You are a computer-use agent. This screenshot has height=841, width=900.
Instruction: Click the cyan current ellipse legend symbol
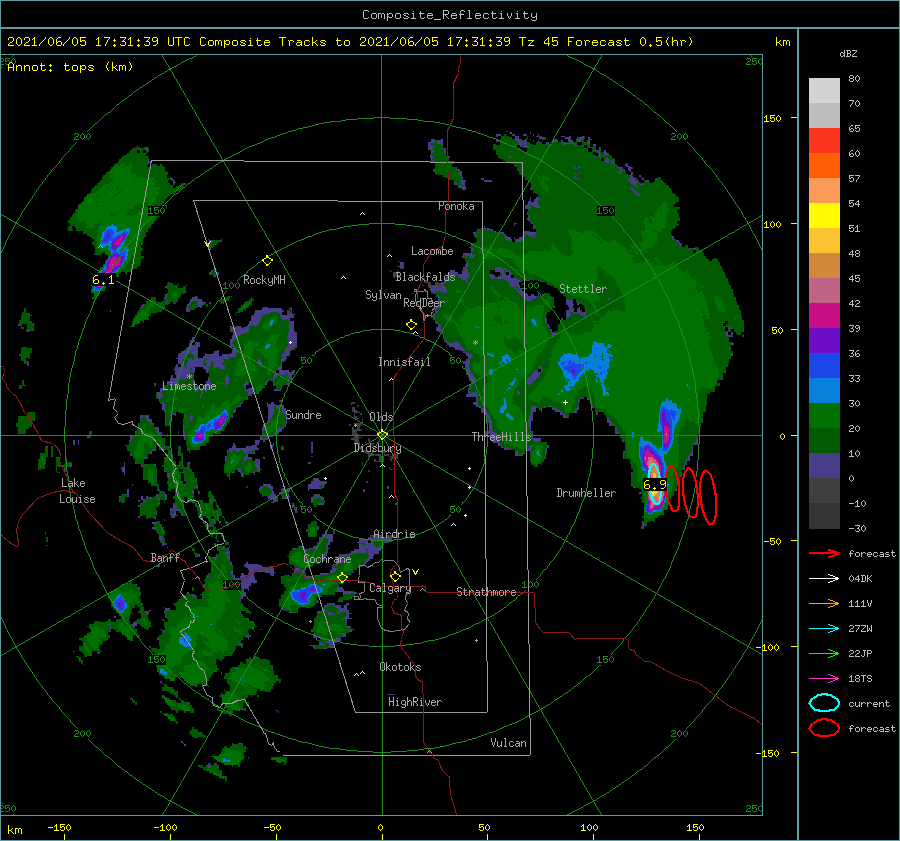tap(824, 703)
